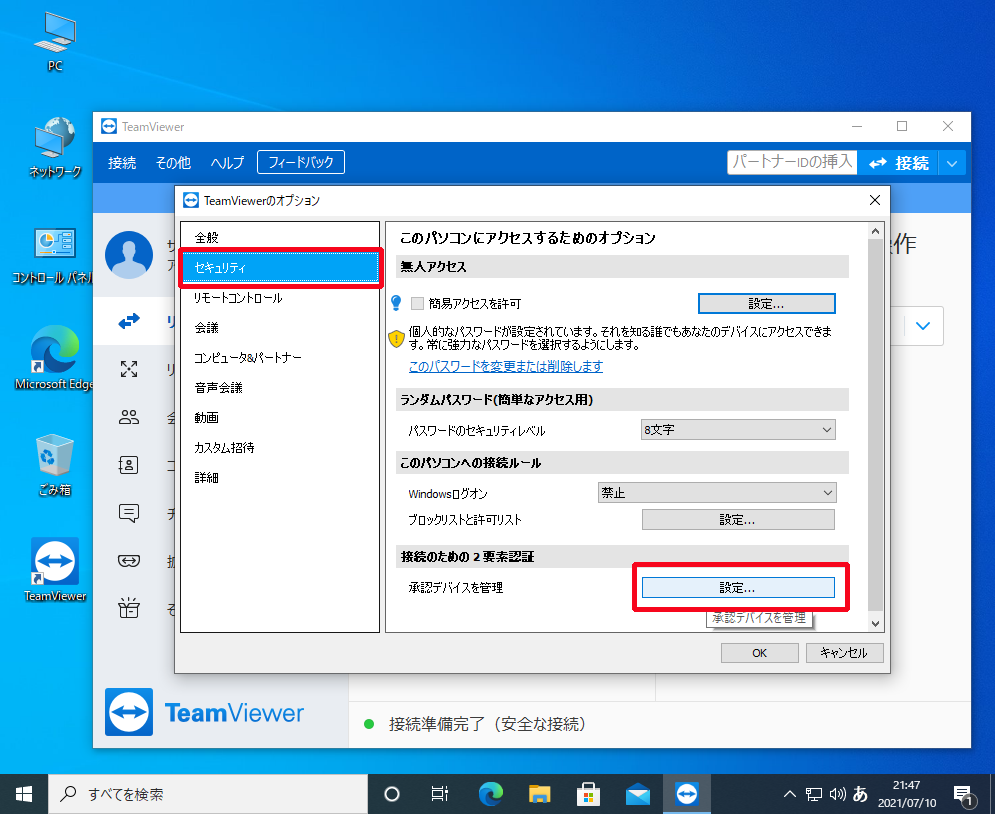Viewport: 995px width, 814px height.
Task: Open File Explorer from the taskbar
Action: point(539,794)
